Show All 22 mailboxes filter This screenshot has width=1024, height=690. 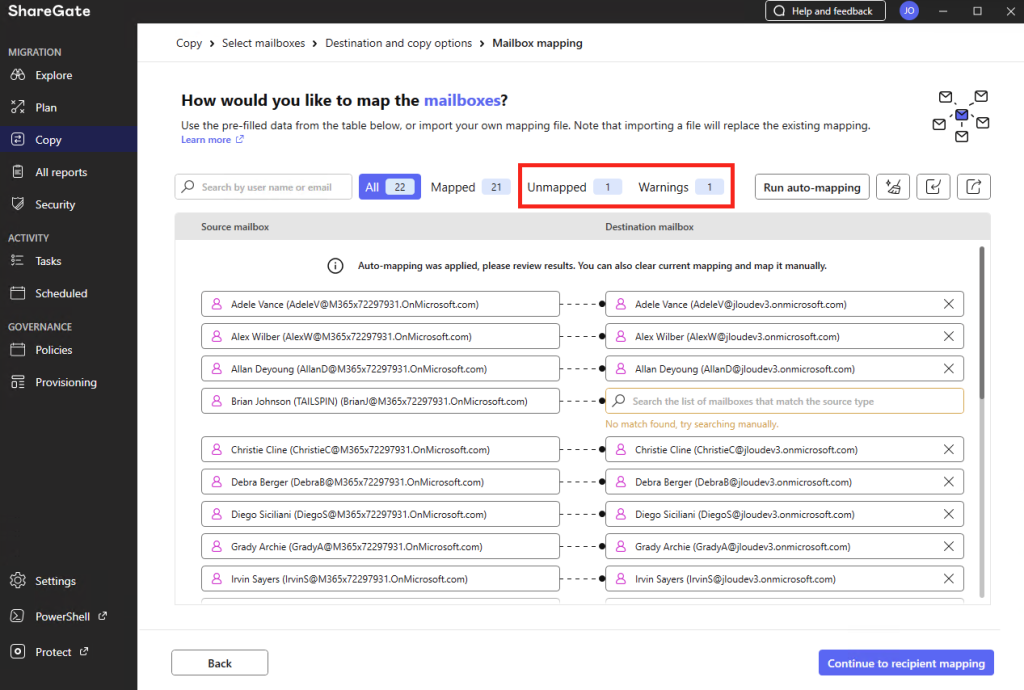pyautogui.click(x=389, y=187)
